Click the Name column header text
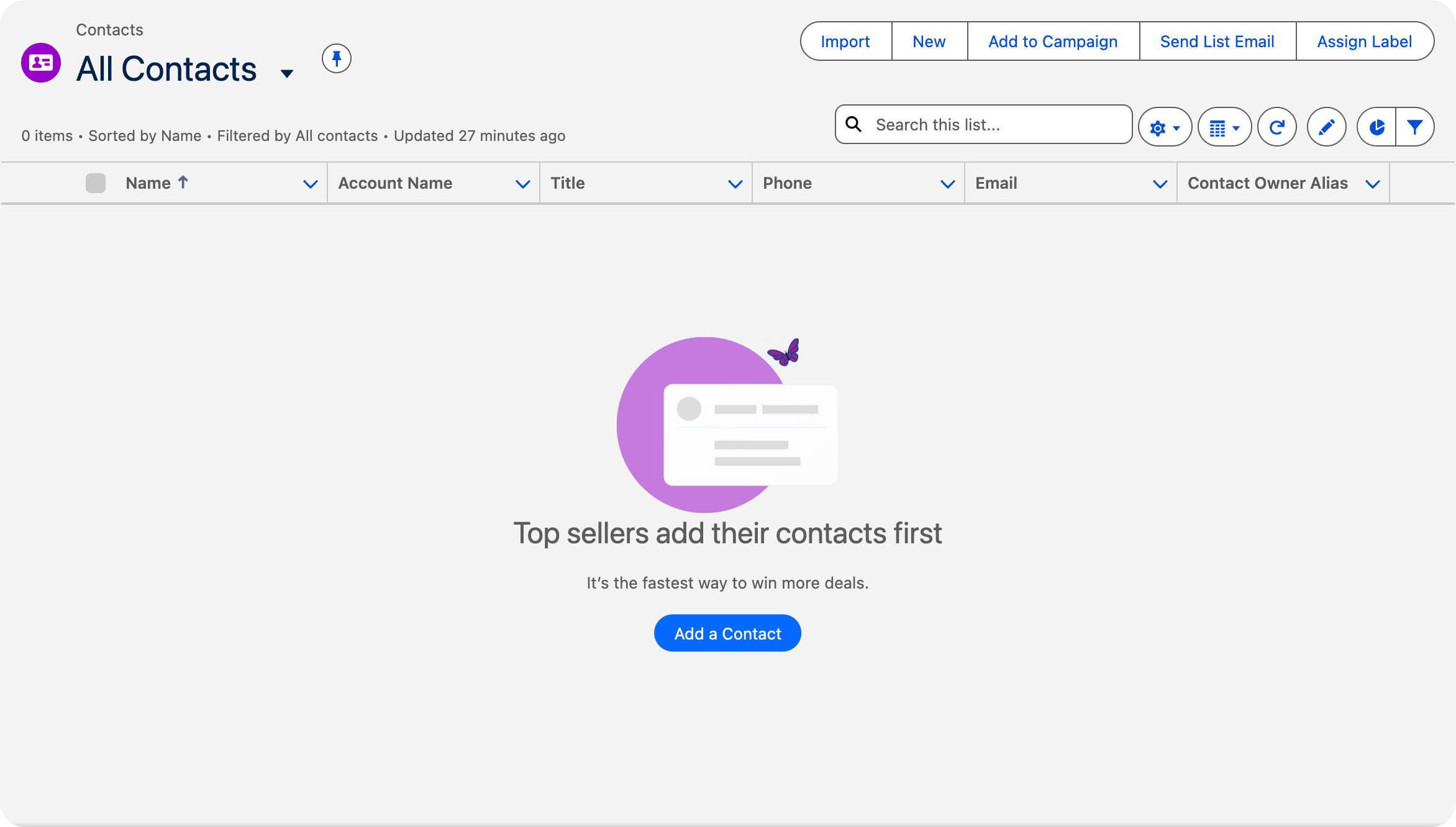 pyautogui.click(x=148, y=183)
